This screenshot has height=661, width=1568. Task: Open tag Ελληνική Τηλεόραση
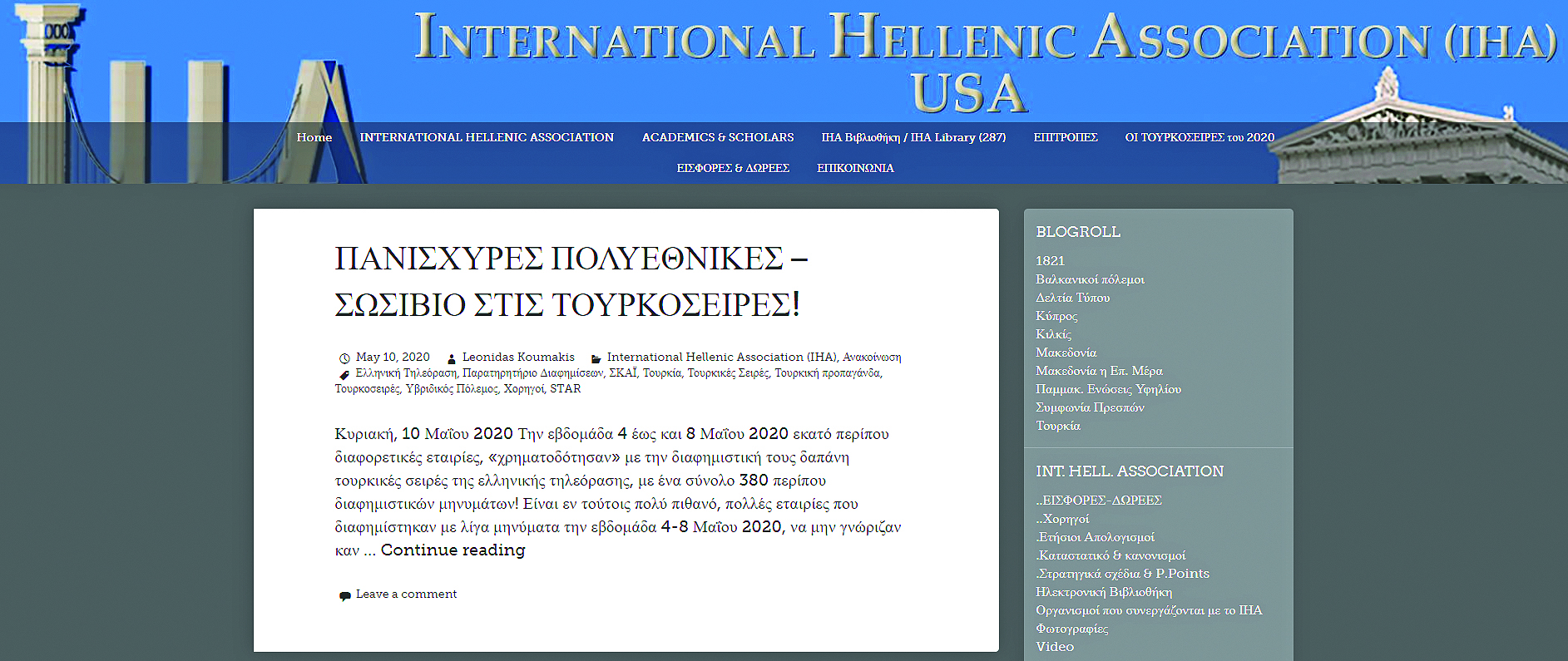tap(406, 373)
